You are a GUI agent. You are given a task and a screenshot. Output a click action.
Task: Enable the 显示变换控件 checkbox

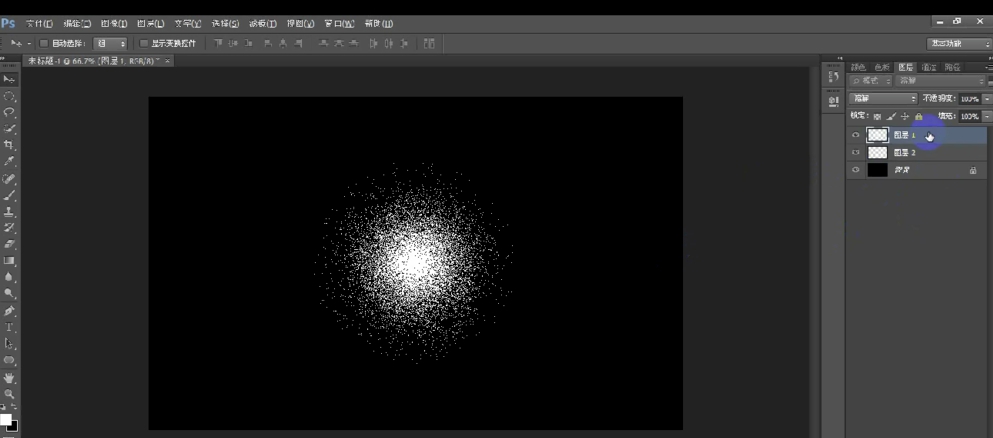144,44
